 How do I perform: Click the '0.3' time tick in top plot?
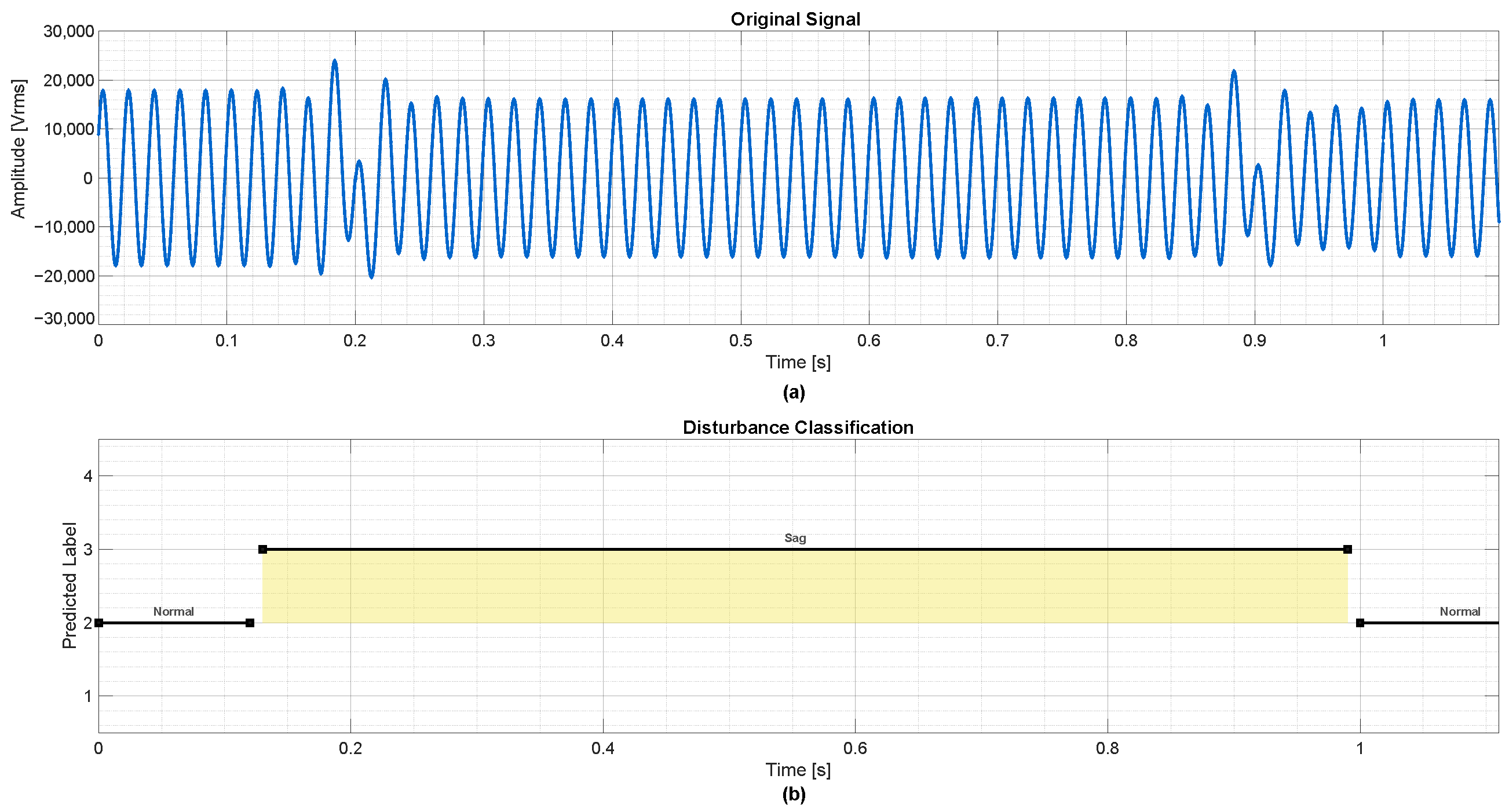(x=484, y=341)
